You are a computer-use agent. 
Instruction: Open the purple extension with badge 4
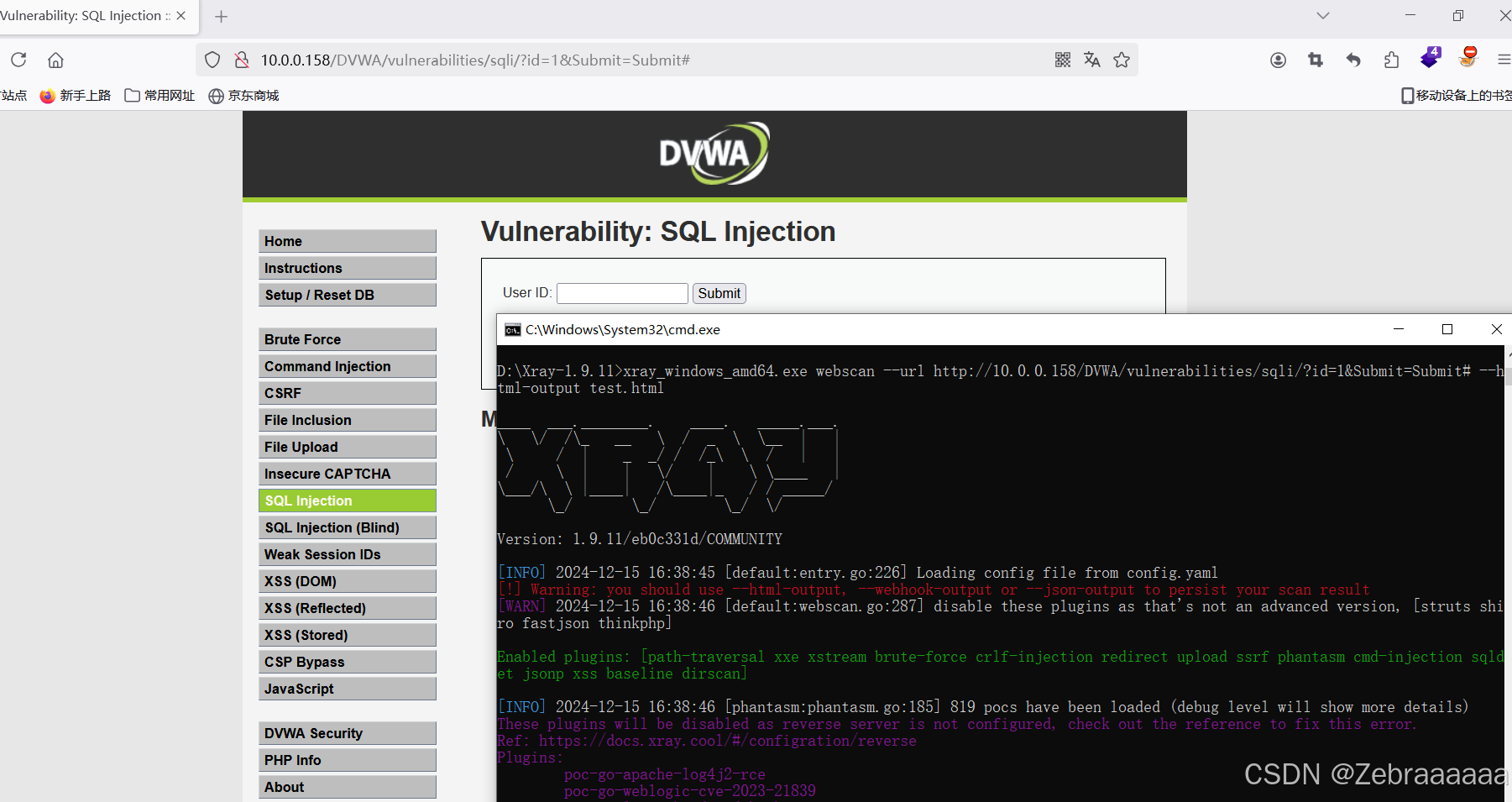[x=1430, y=58]
